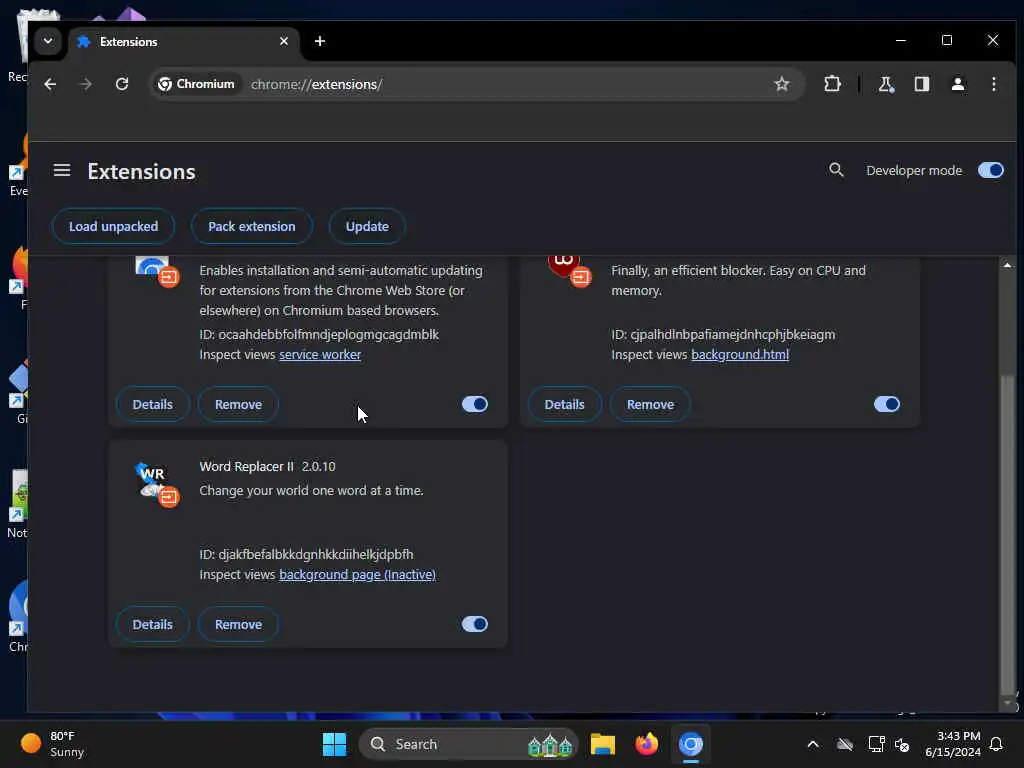Click the Chrome Web Store updater extension icon
The width and height of the screenshot is (1024, 768).
click(157, 271)
